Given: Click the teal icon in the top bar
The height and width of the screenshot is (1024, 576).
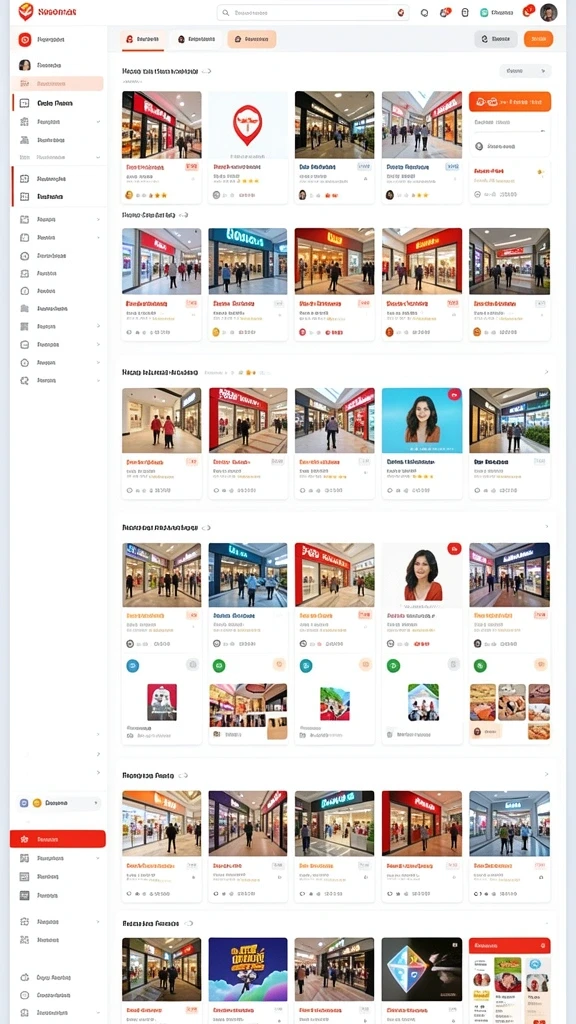Looking at the screenshot, I should (x=484, y=12).
